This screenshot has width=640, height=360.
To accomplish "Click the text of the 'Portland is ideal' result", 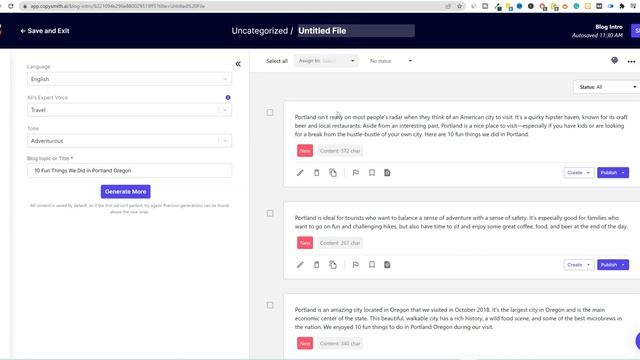I will [x=461, y=222].
